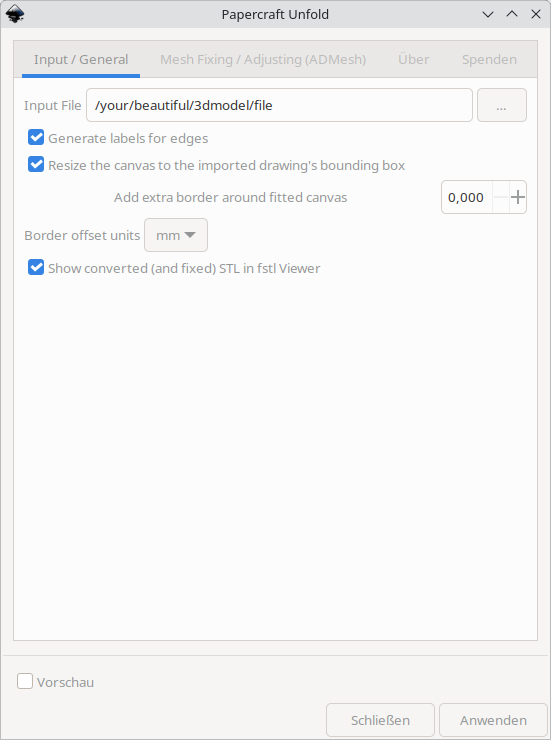Minimize the Papercraft Unfold window
Viewport: 551px width, 740px height.
tap(488, 14)
